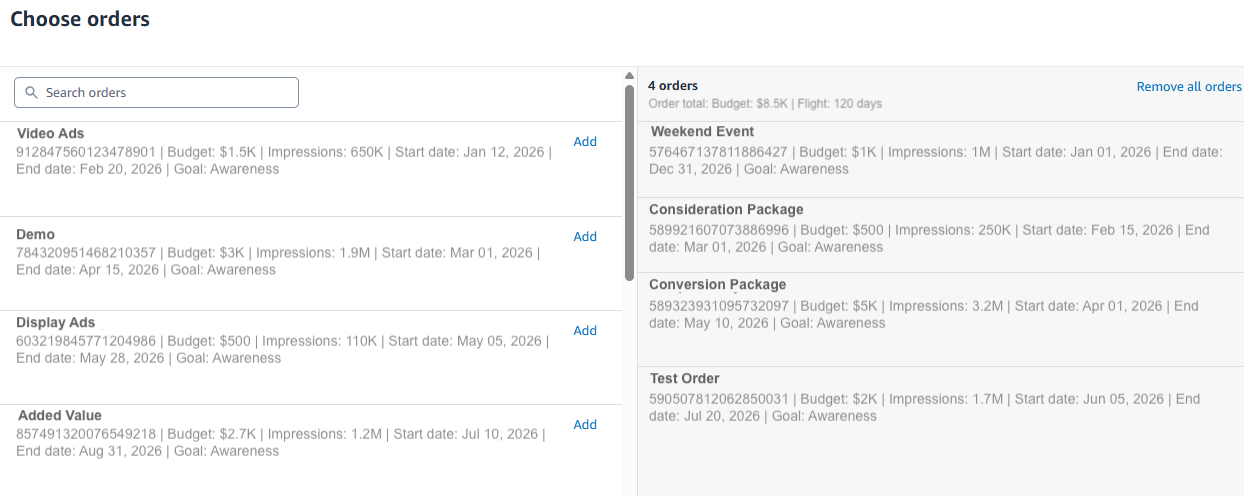Add the Added Value order

coord(585,425)
